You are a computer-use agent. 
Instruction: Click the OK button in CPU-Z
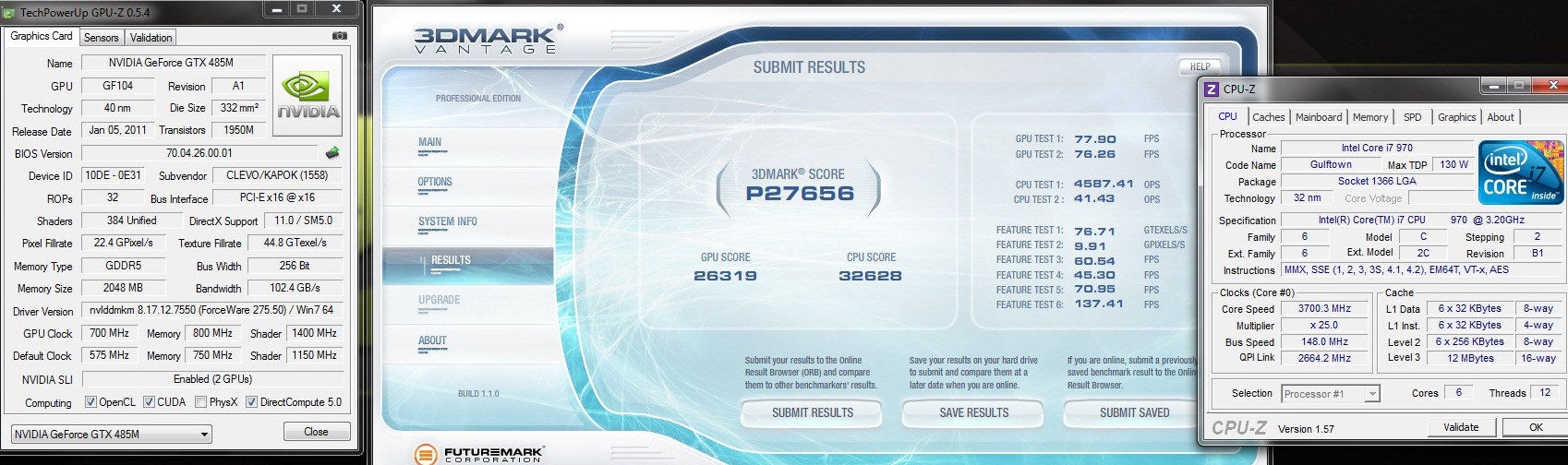[x=1536, y=427]
